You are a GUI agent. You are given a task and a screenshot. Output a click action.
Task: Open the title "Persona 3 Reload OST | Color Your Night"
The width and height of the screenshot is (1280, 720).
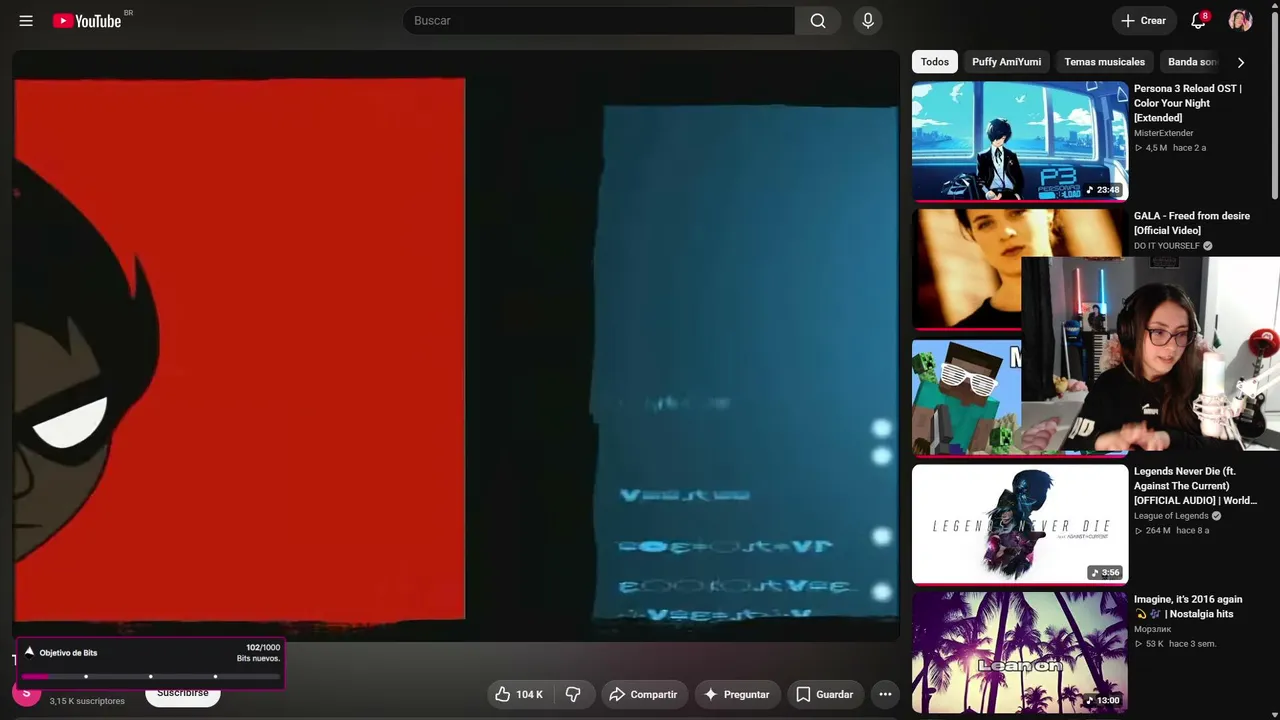(x=1188, y=103)
